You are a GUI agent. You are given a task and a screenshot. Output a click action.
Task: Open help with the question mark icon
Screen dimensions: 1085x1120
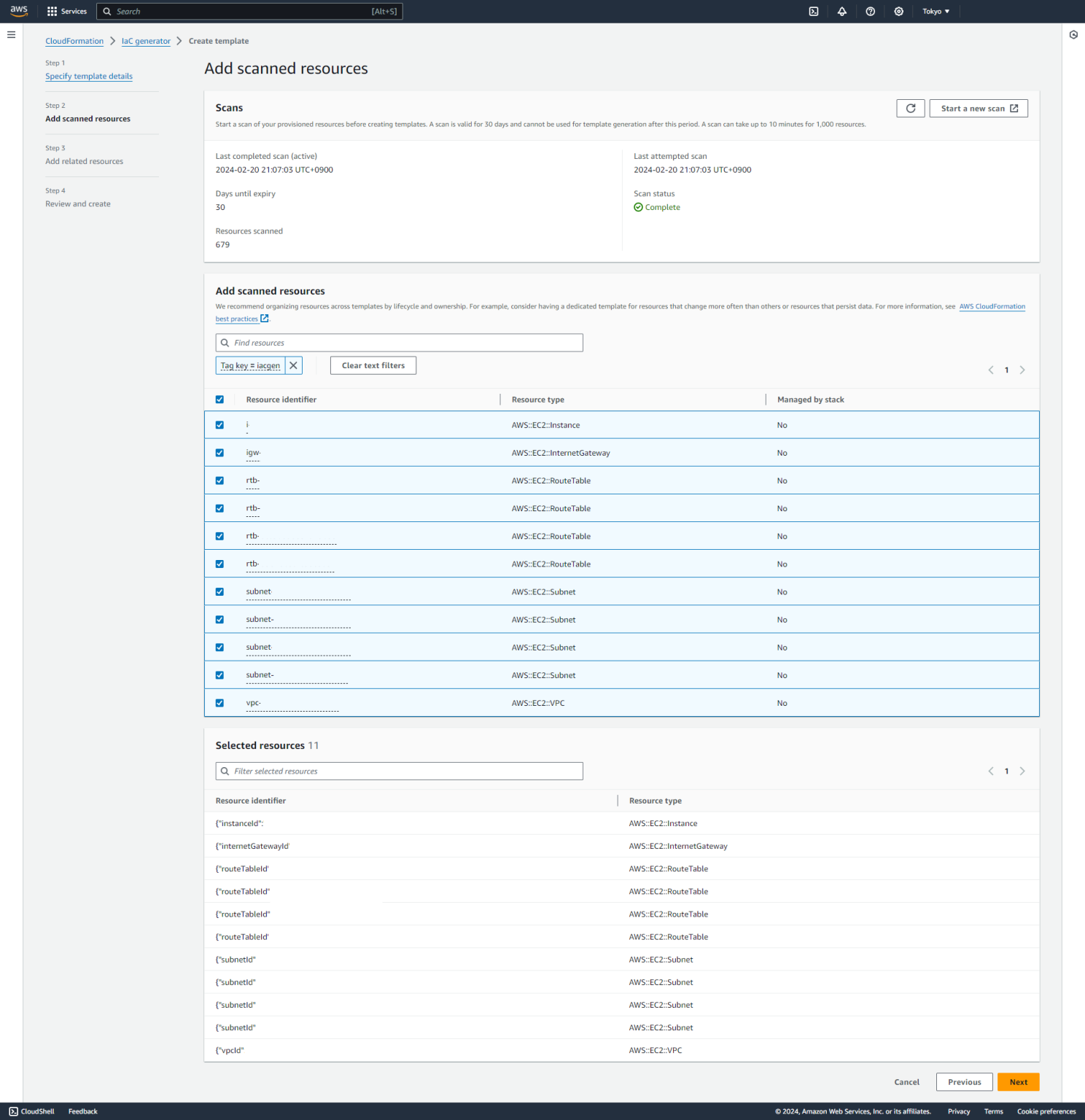coord(871,11)
